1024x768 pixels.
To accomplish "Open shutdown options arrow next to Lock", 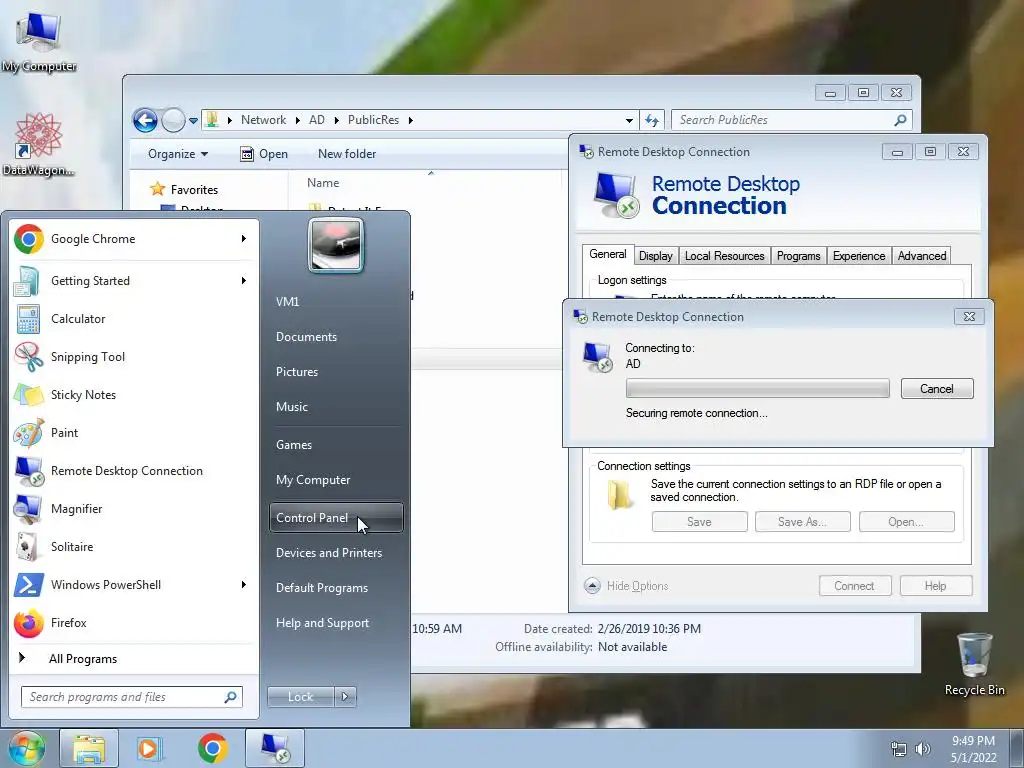I will (345, 697).
